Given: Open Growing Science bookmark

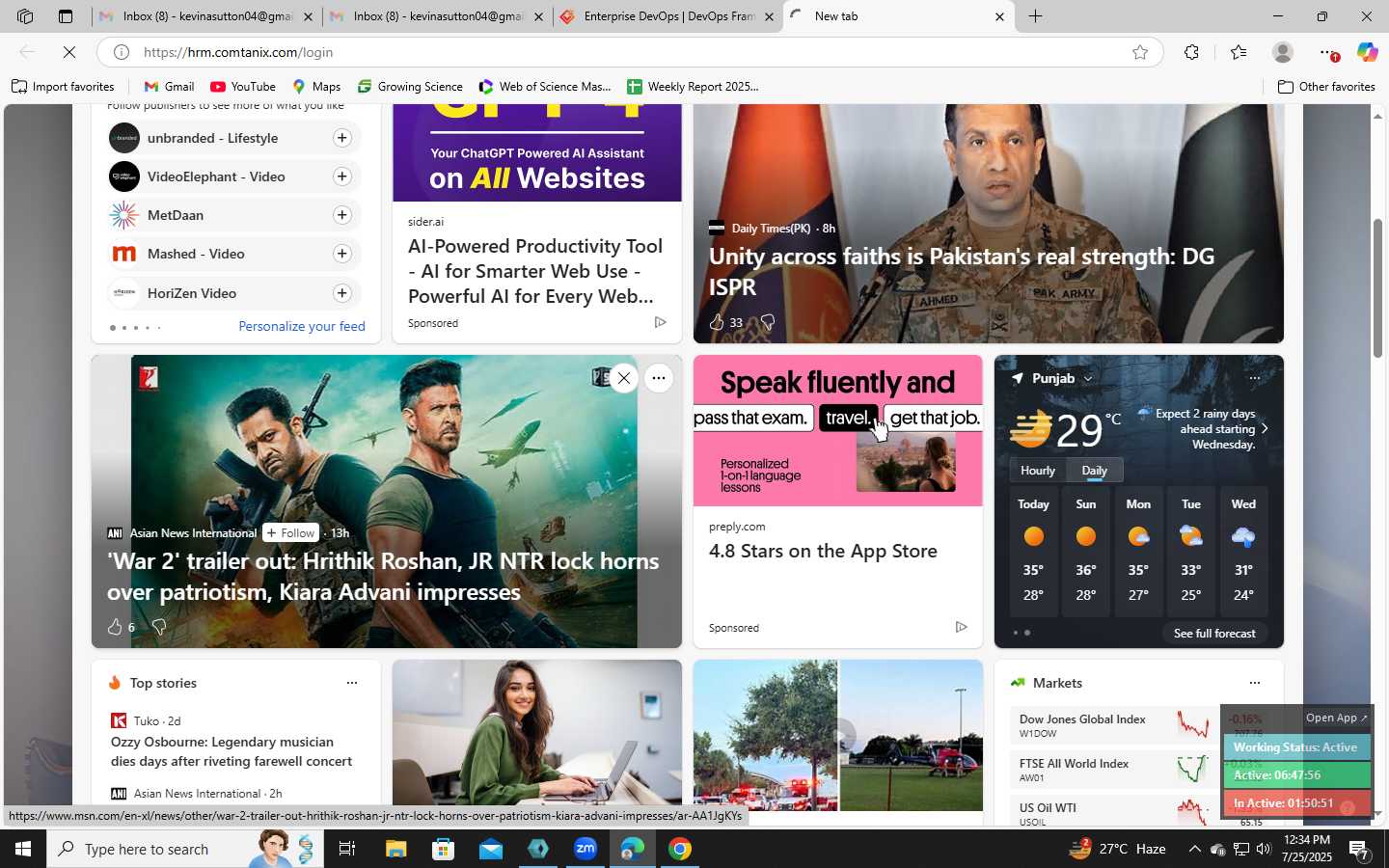Looking at the screenshot, I should pyautogui.click(x=410, y=87).
